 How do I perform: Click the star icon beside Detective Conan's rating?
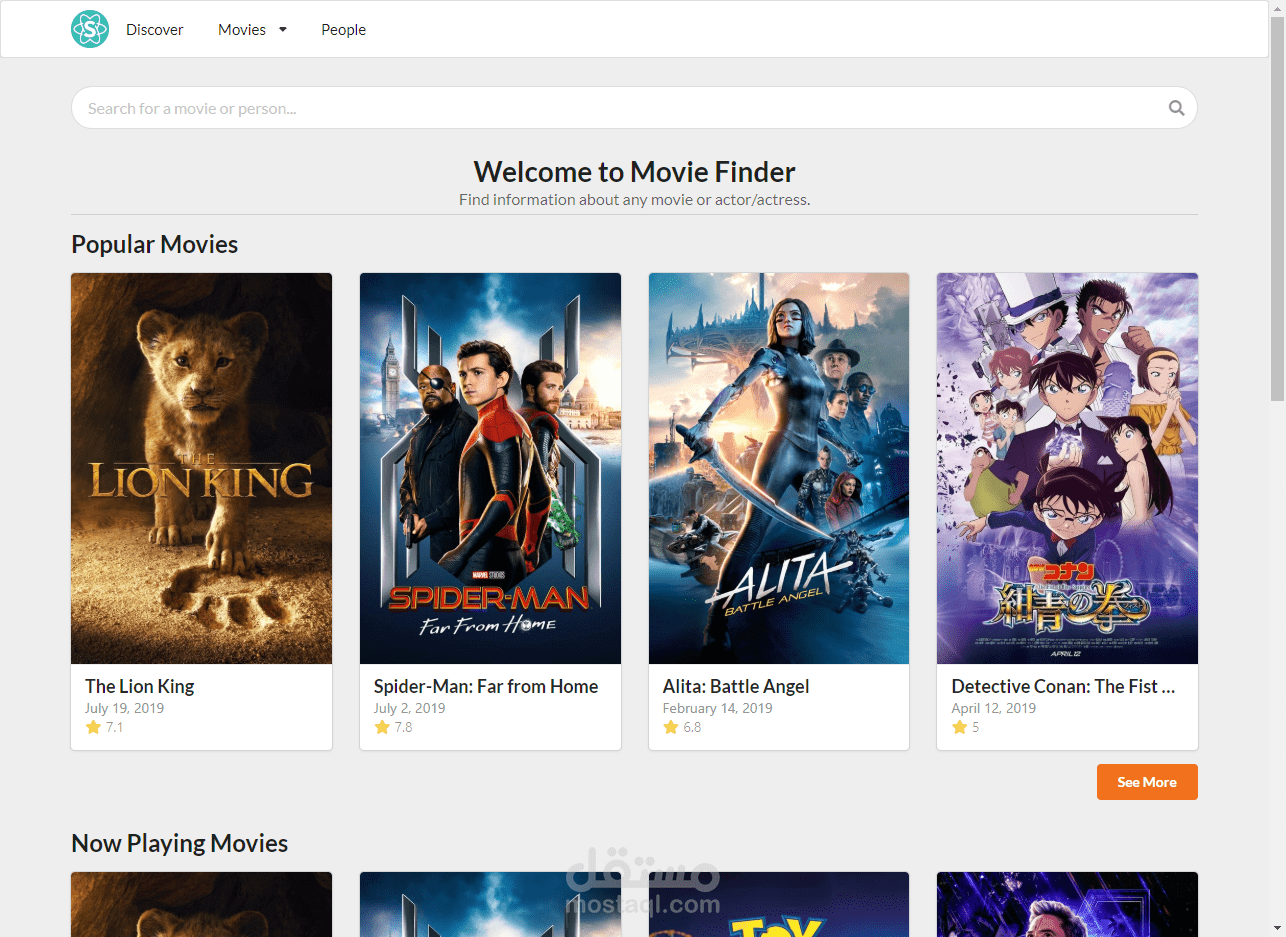[957, 727]
